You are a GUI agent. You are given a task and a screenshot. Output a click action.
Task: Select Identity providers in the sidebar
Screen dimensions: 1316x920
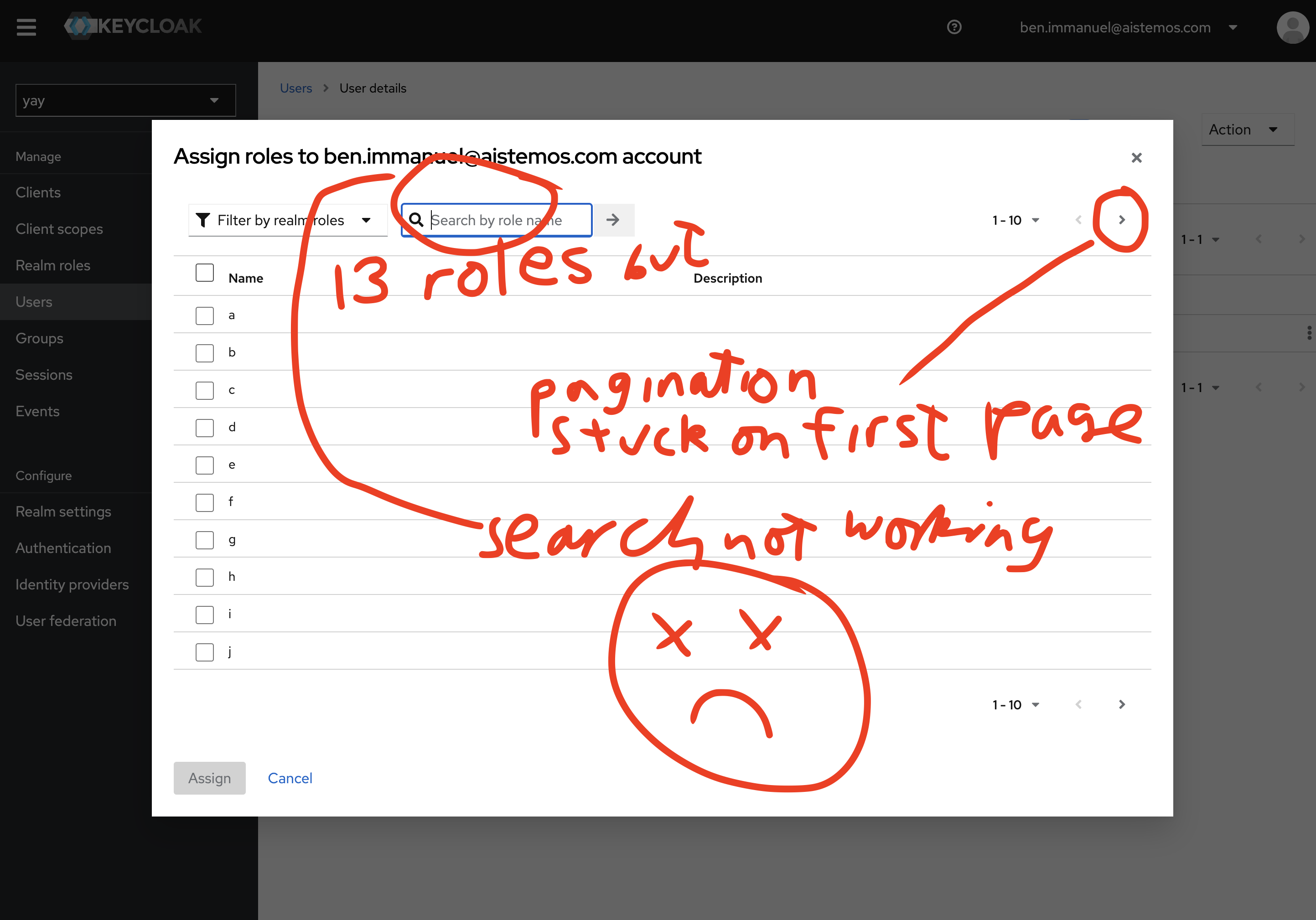coord(72,584)
